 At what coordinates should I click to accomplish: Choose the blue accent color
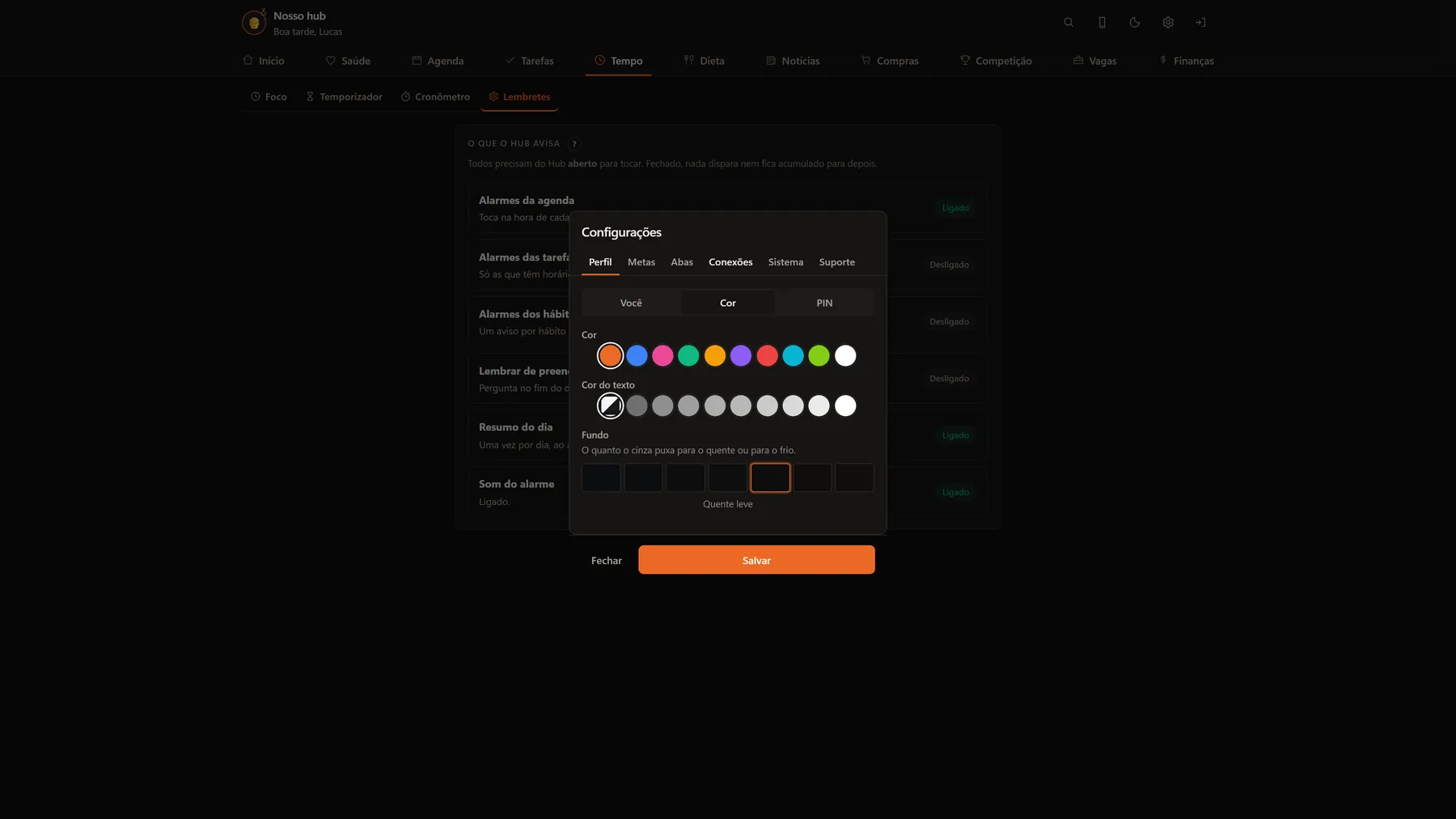pos(637,355)
